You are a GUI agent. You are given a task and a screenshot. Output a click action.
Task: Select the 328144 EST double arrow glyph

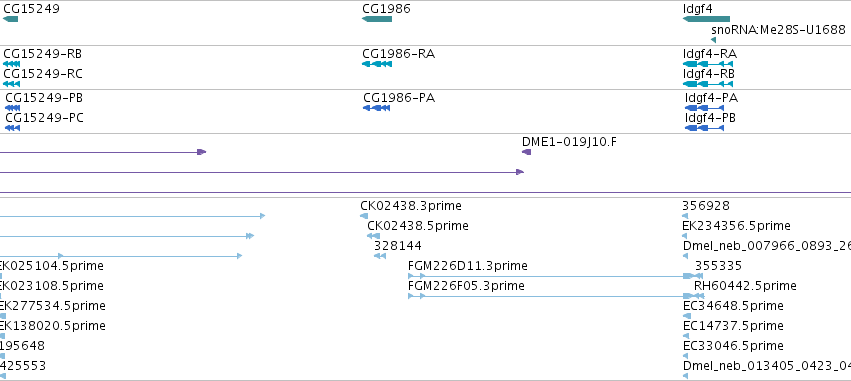point(380,256)
